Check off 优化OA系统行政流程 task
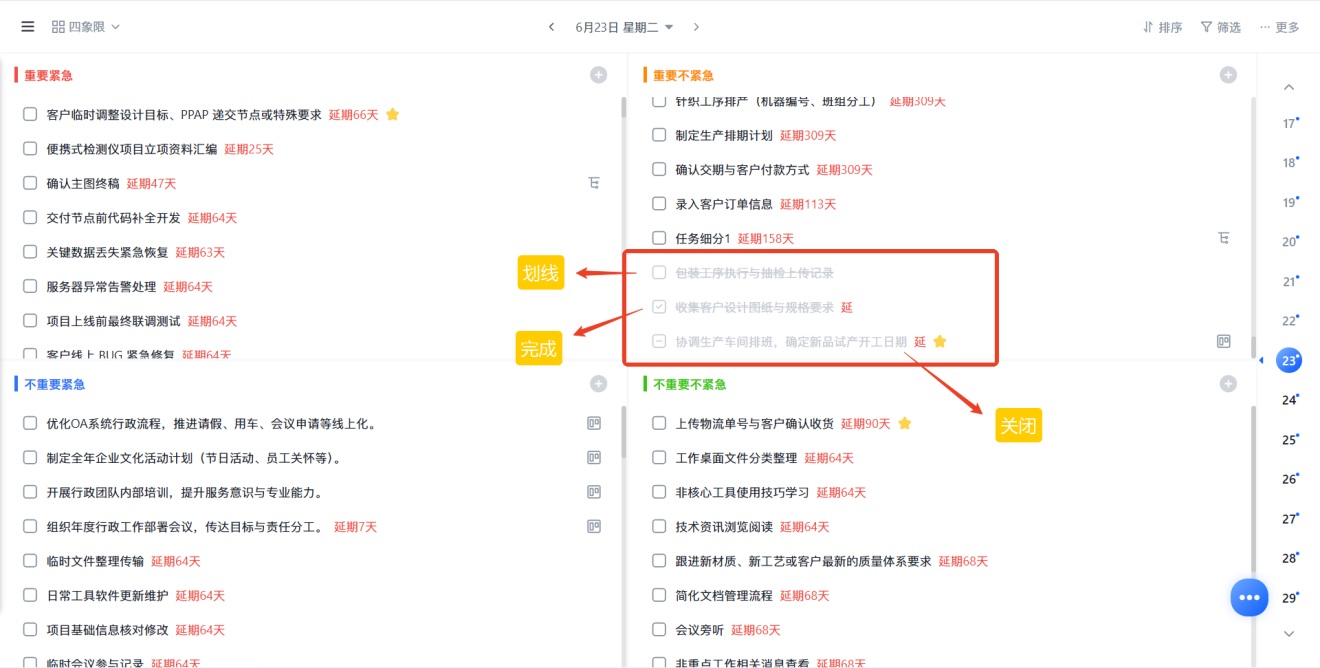This screenshot has width=1320, height=668. coord(30,423)
